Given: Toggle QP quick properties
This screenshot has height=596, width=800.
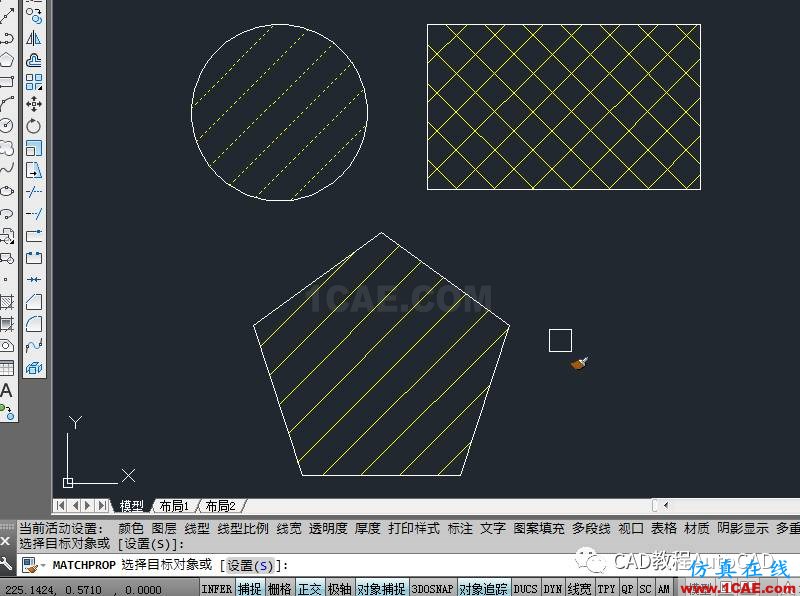Looking at the screenshot, I should pos(628,588).
